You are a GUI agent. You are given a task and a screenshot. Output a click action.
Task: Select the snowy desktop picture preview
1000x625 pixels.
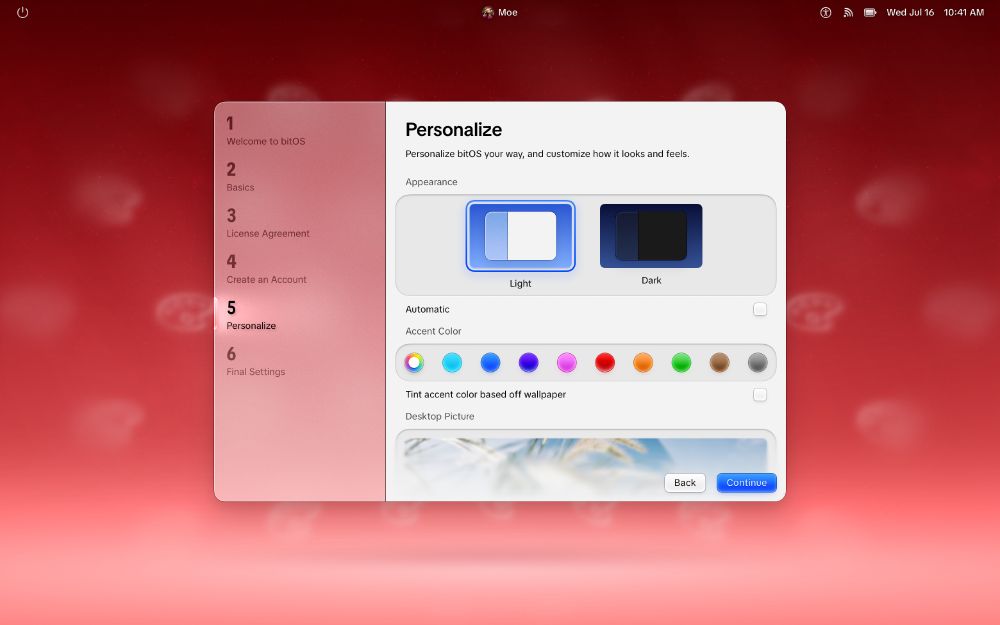tap(585, 466)
